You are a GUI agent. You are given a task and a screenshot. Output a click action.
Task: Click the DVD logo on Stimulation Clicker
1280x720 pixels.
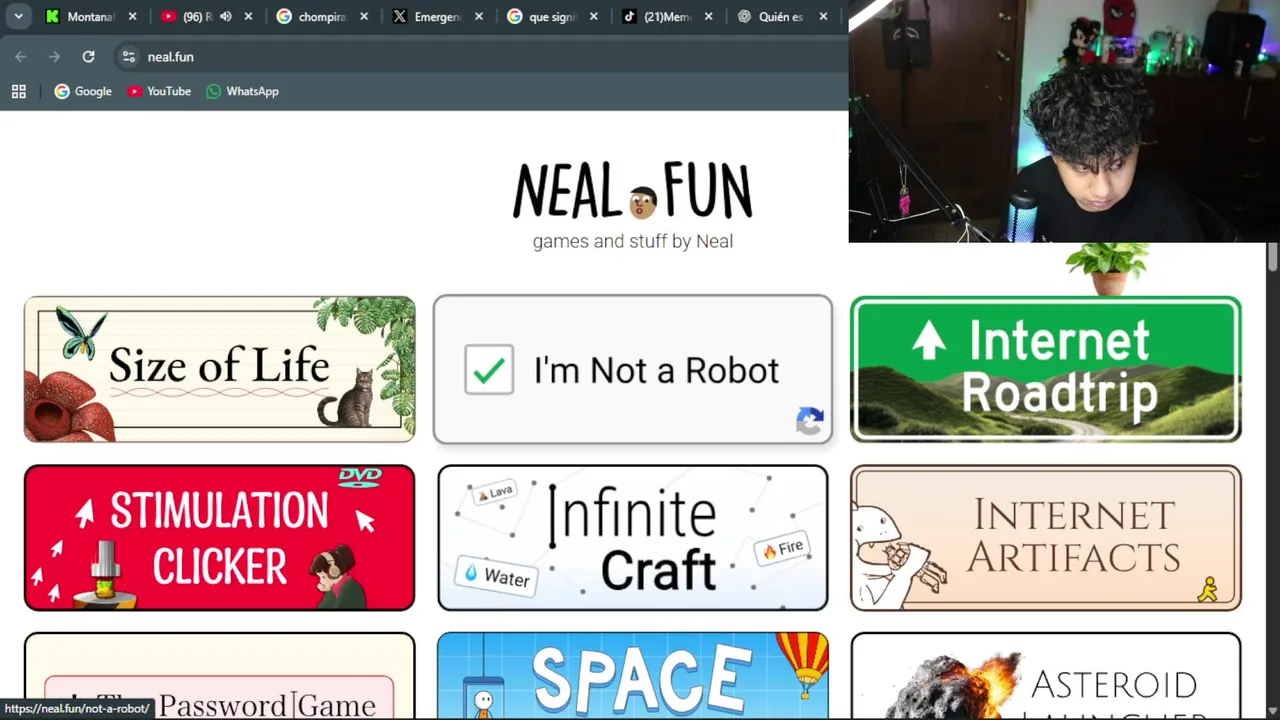point(360,477)
